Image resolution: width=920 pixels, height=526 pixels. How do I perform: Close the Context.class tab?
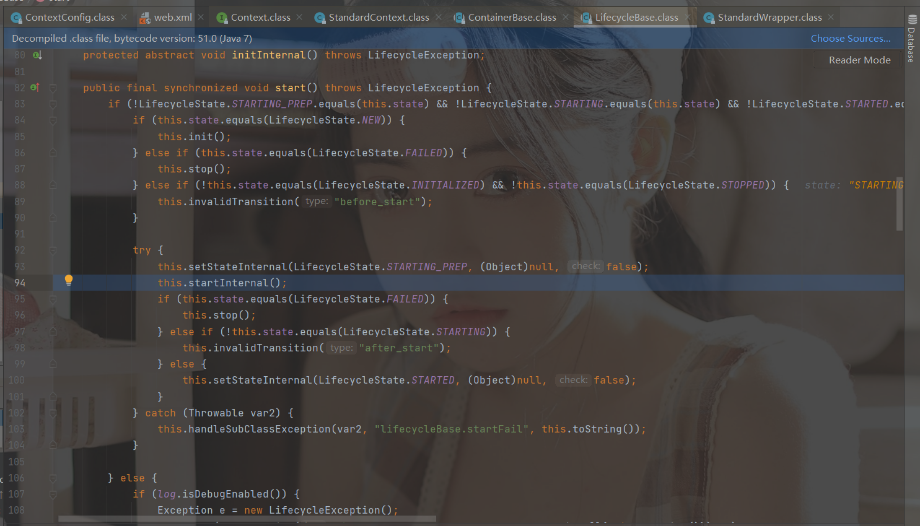tap(299, 18)
